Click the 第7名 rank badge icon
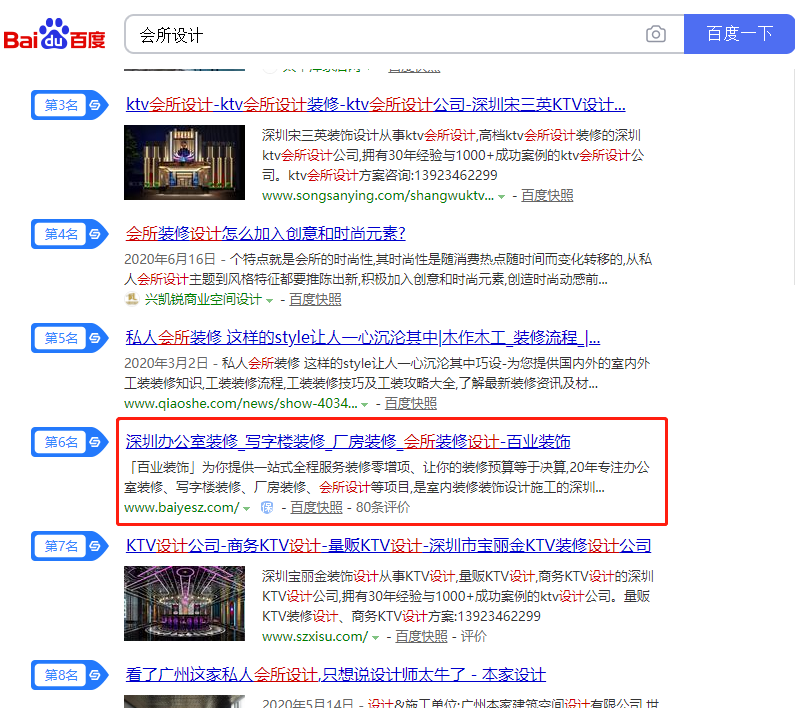 [x=70, y=546]
